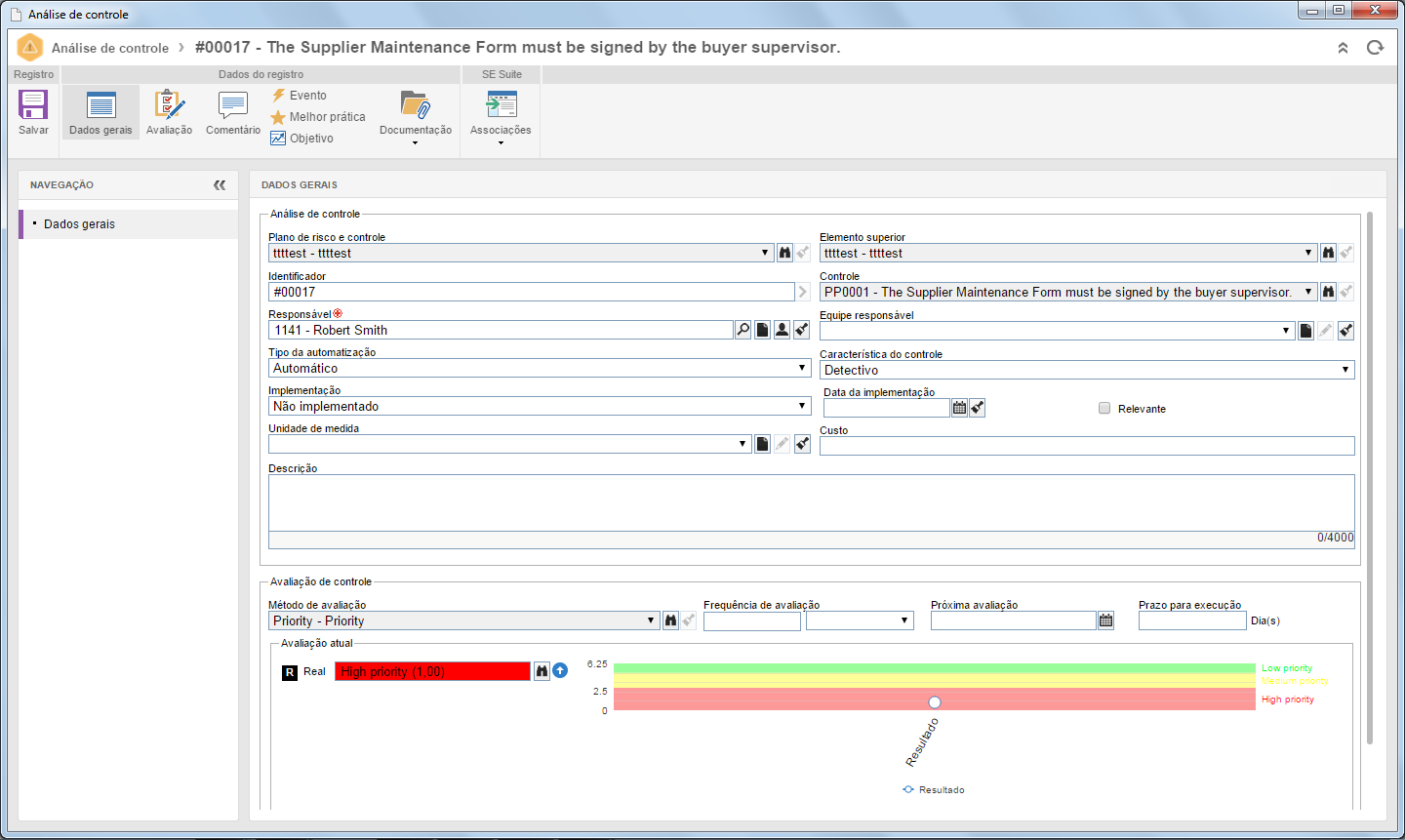Collapse ribbon with the double-up chevron
The image size is (1405, 840).
click(1343, 48)
